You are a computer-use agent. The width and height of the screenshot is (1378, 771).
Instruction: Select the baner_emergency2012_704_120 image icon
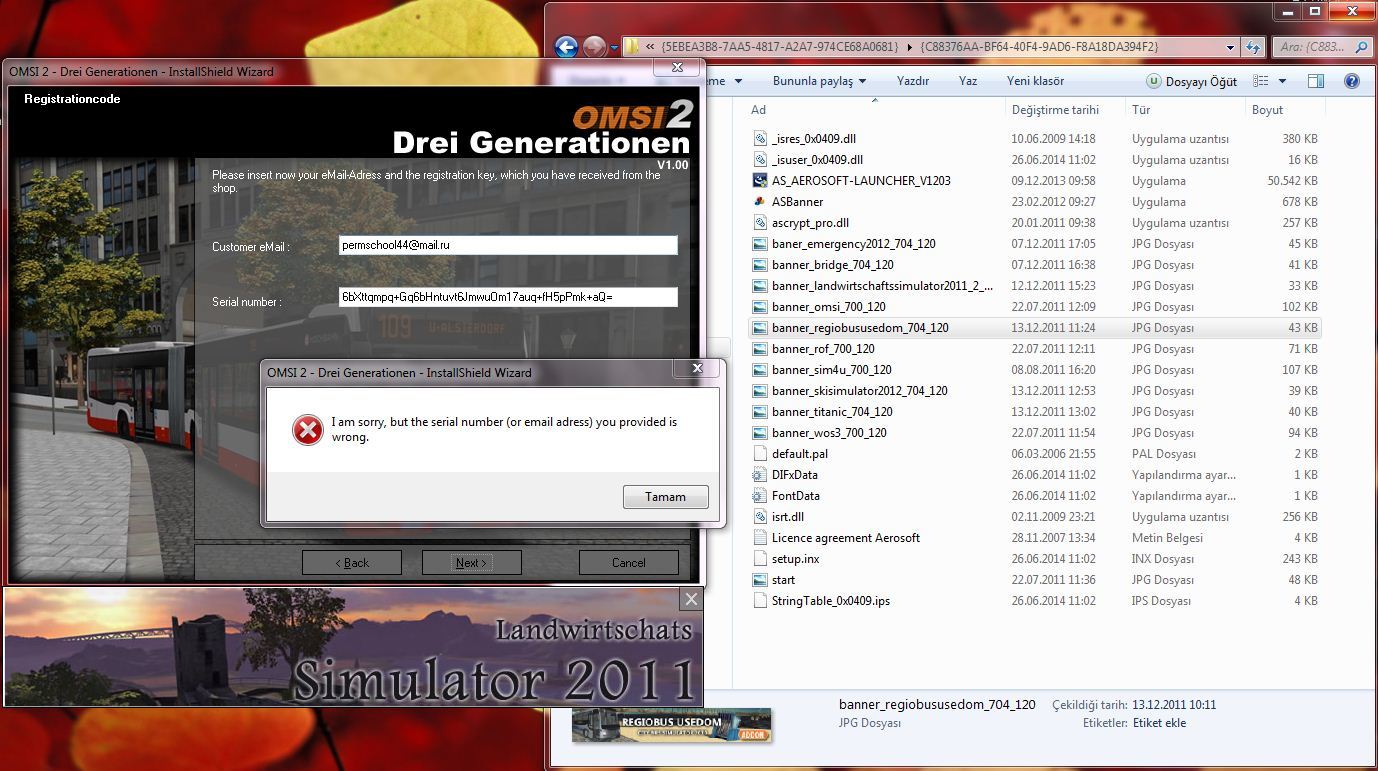point(760,244)
